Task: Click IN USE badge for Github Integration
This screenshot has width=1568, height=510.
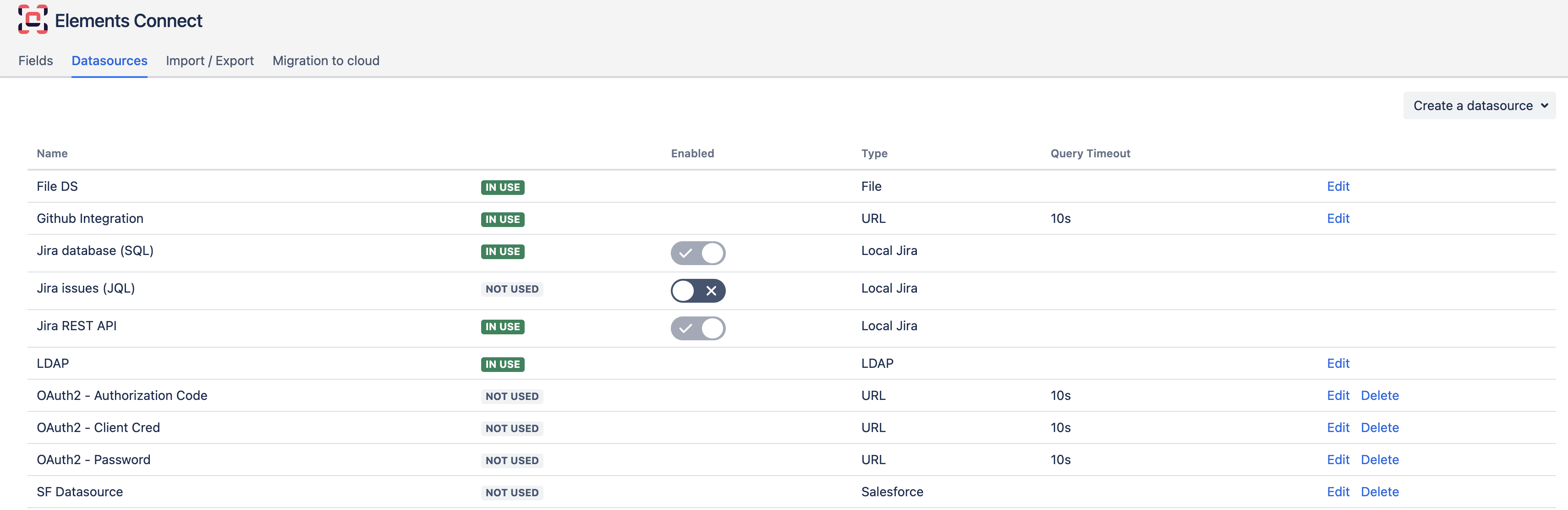Action: pos(503,219)
